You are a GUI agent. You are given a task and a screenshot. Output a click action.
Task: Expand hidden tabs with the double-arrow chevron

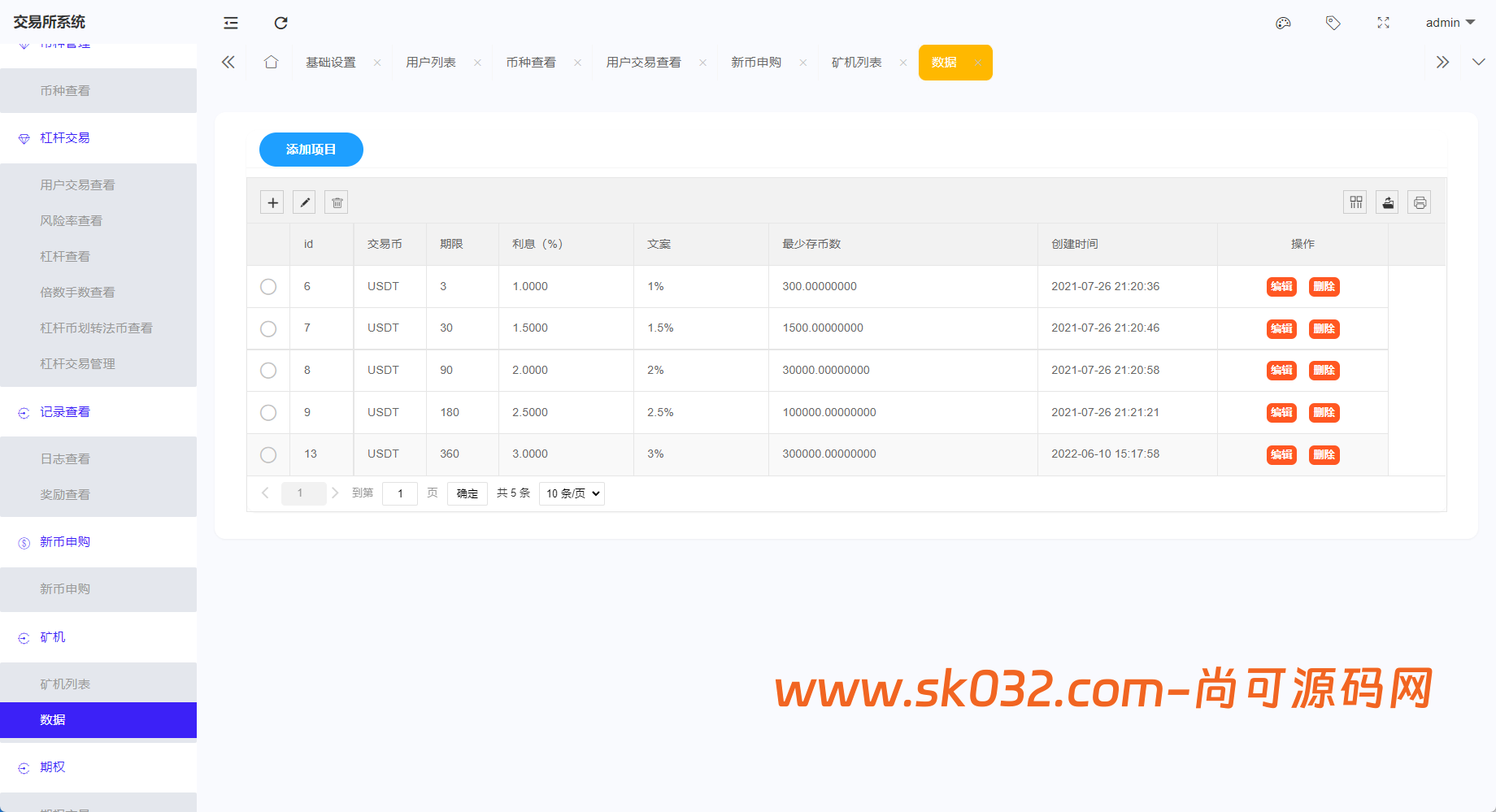tap(1443, 62)
